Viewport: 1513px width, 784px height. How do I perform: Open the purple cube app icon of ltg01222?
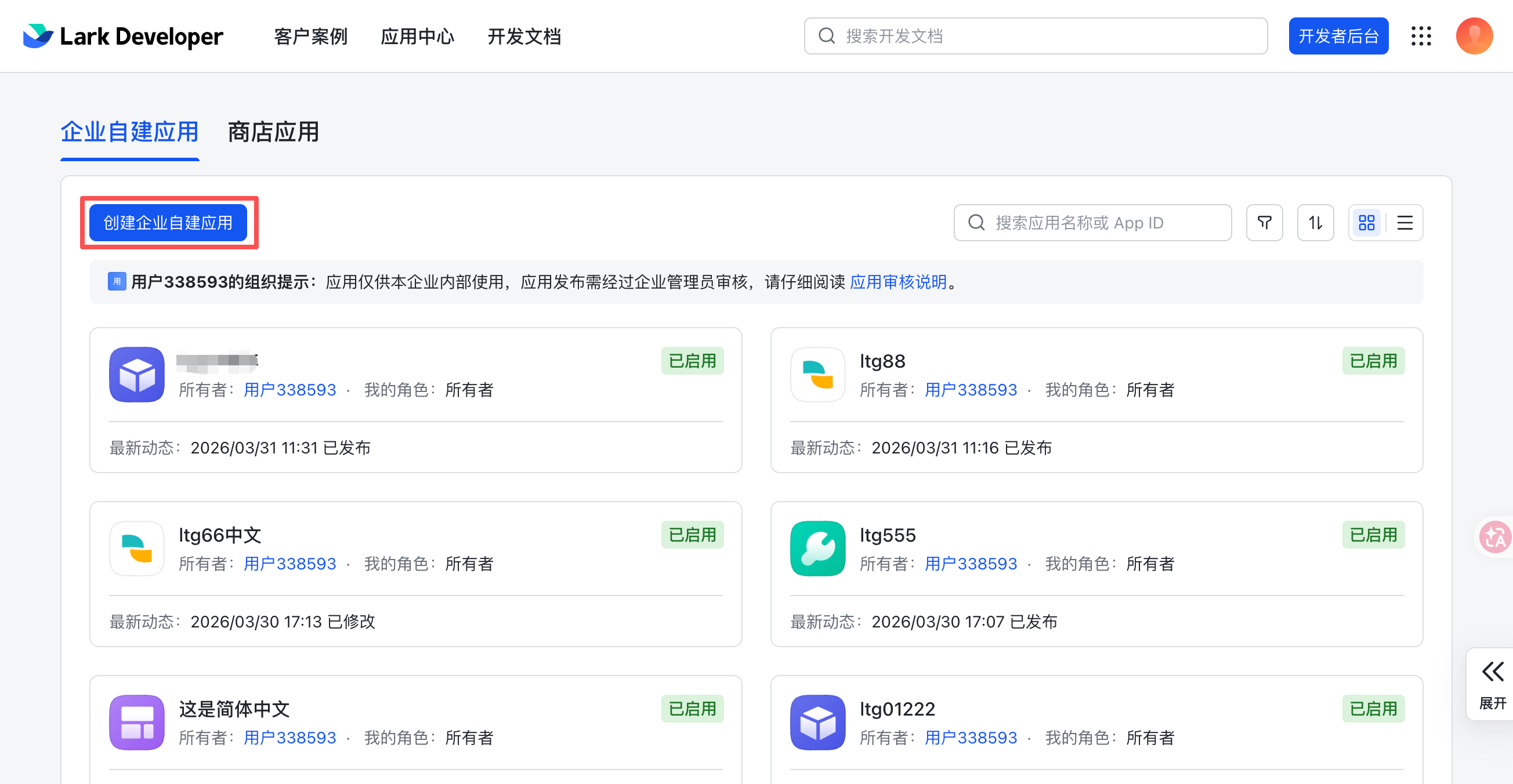(x=817, y=723)
